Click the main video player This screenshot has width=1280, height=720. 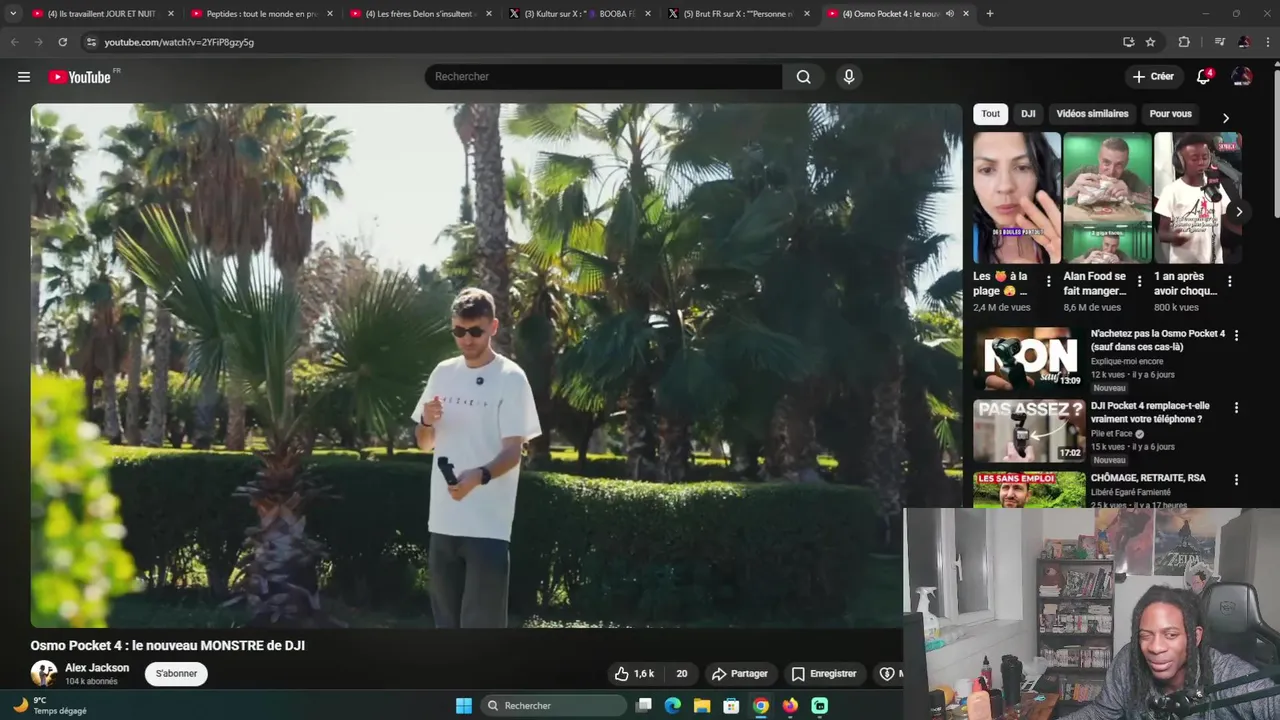496,366
